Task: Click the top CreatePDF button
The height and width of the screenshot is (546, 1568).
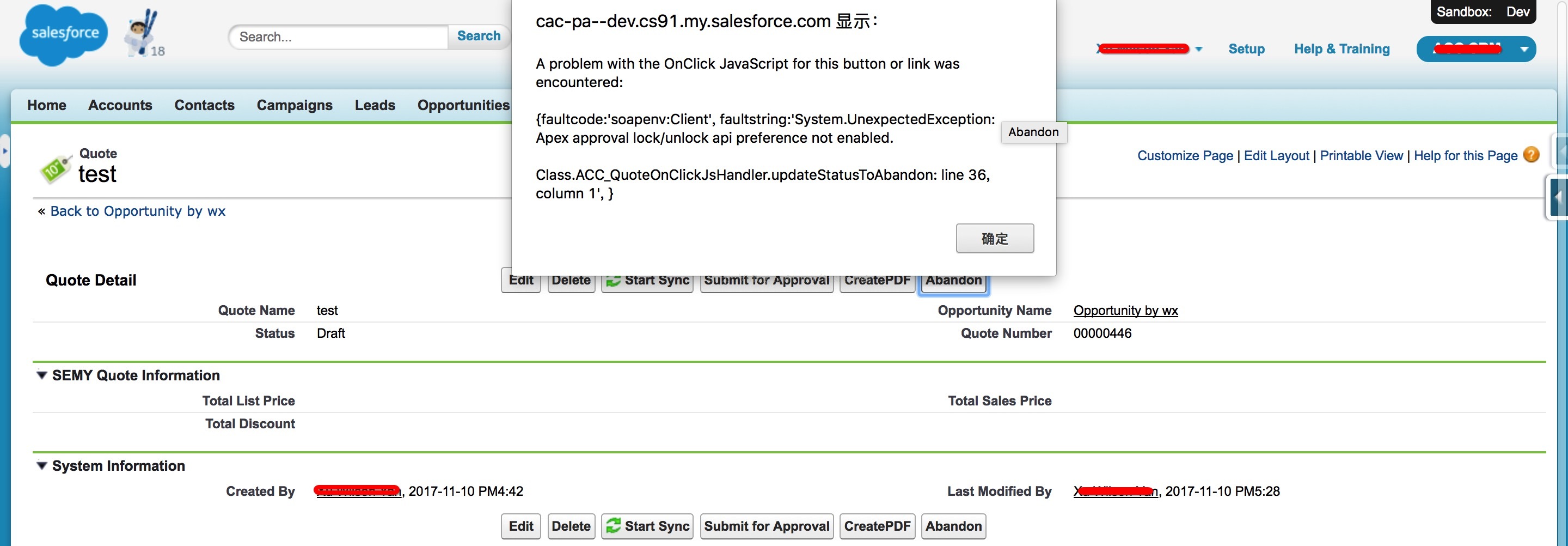Action: pos(877,283)
